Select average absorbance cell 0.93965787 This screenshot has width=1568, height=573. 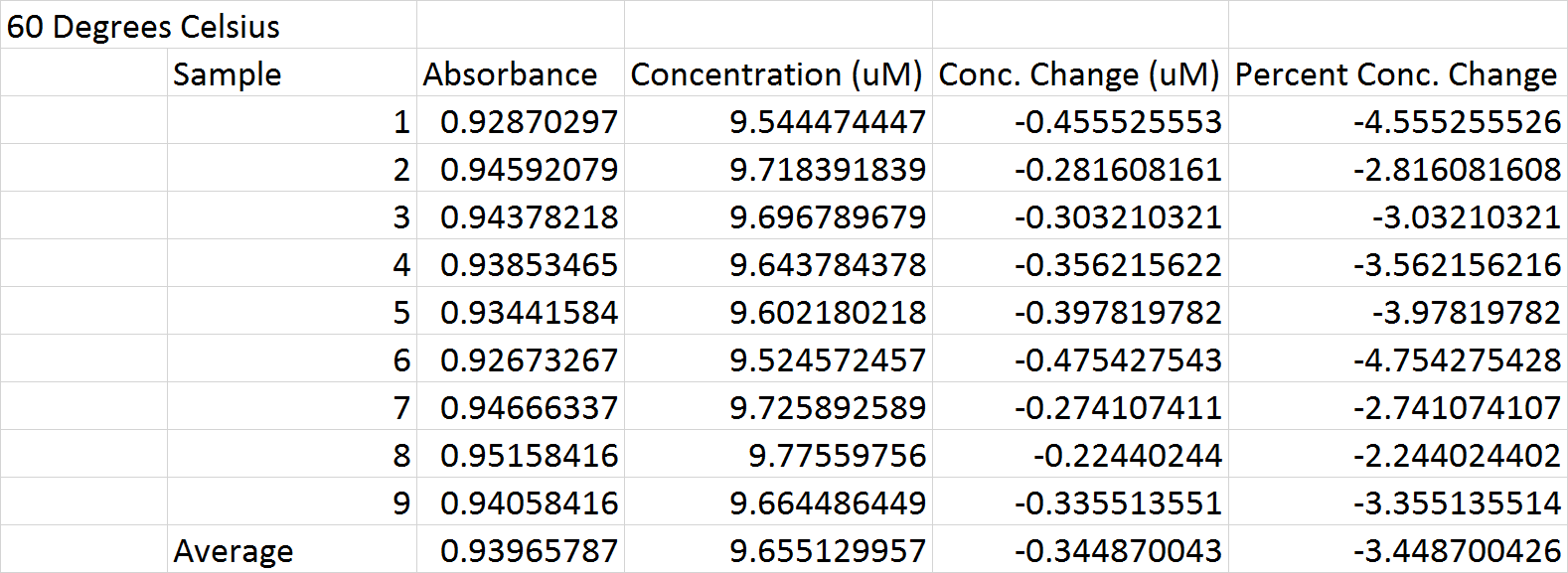coord(529,550)
